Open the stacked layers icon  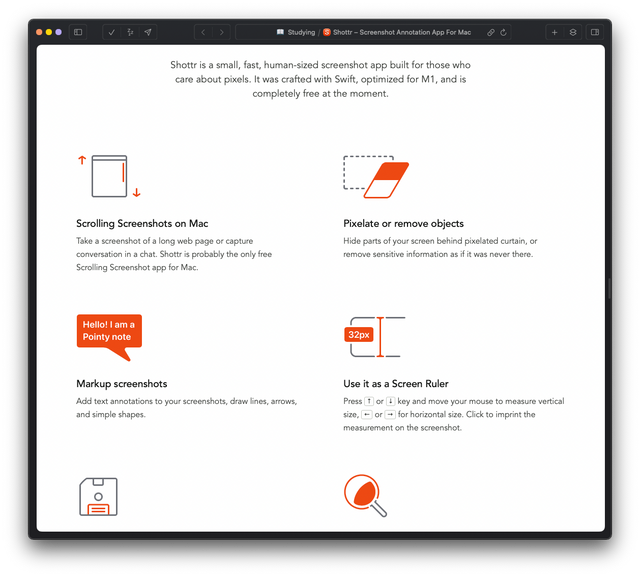point(573,32)
